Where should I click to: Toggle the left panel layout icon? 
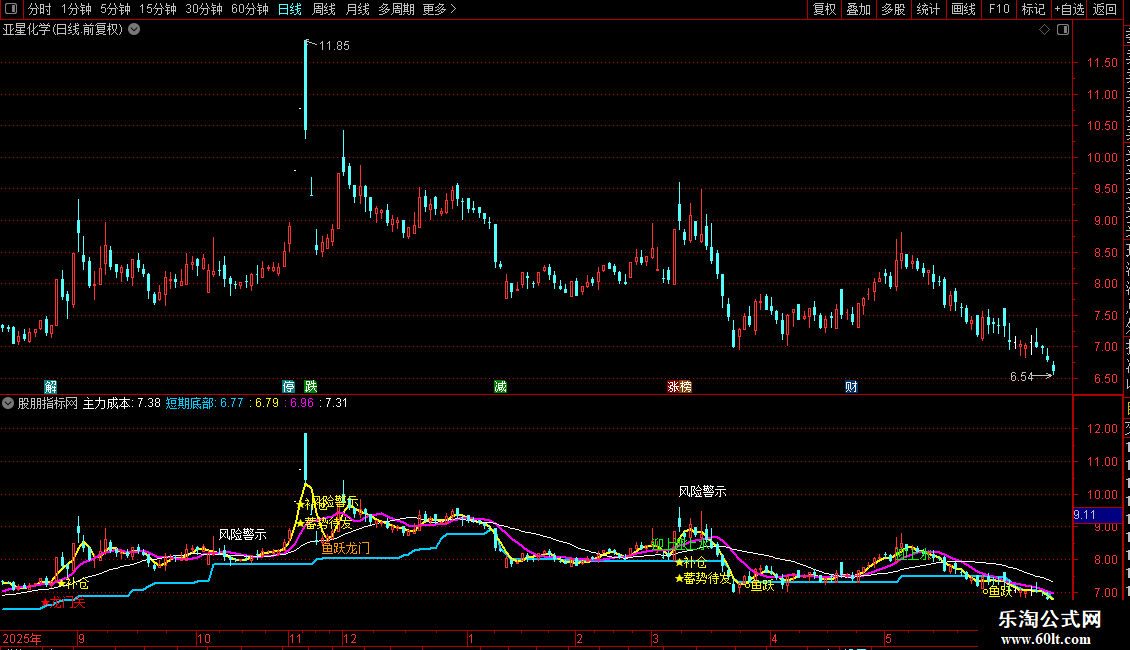pos(11,9)
